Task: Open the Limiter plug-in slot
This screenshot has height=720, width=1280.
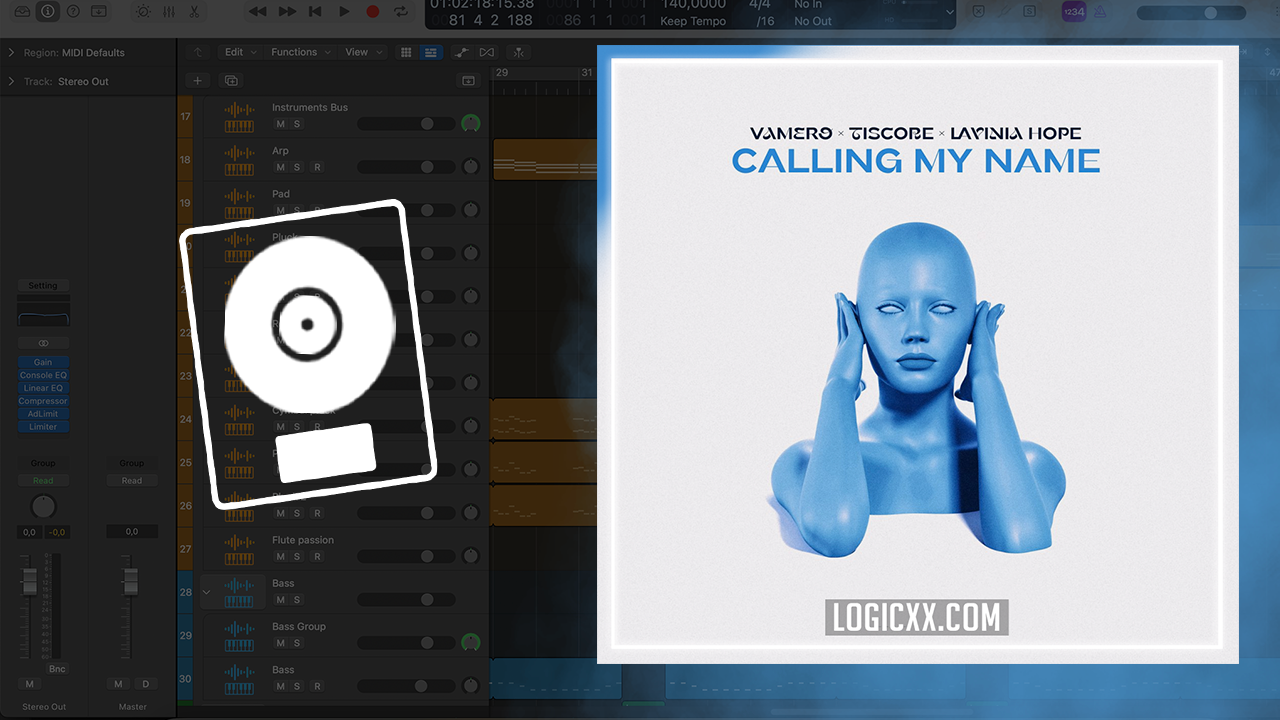Action: (x=43, y=427)
